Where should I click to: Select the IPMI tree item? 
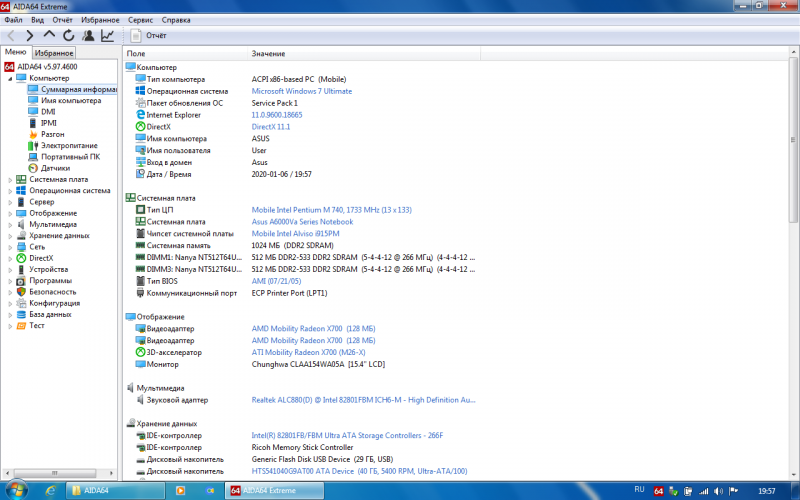(x=48, y=123)
